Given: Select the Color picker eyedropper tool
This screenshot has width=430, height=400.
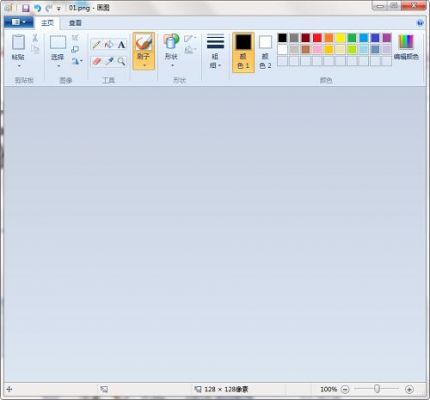Looking at the screenshot, I should point(109,61).
